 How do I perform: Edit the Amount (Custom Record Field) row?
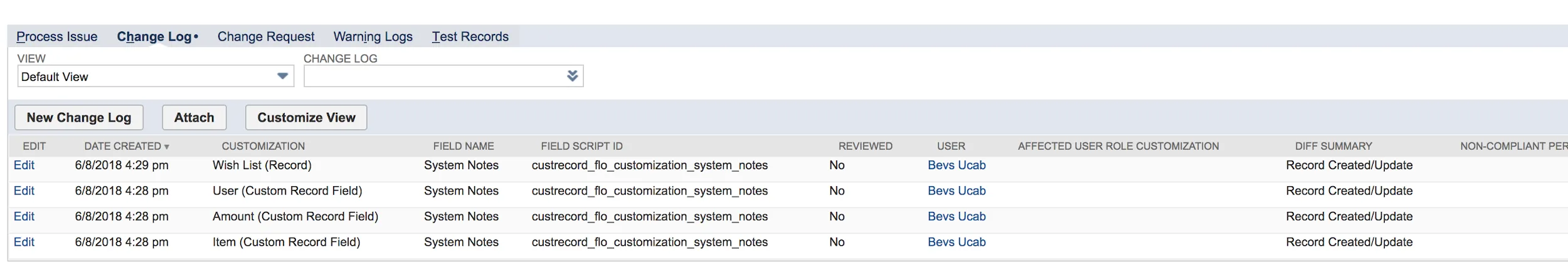click(24, 217)
